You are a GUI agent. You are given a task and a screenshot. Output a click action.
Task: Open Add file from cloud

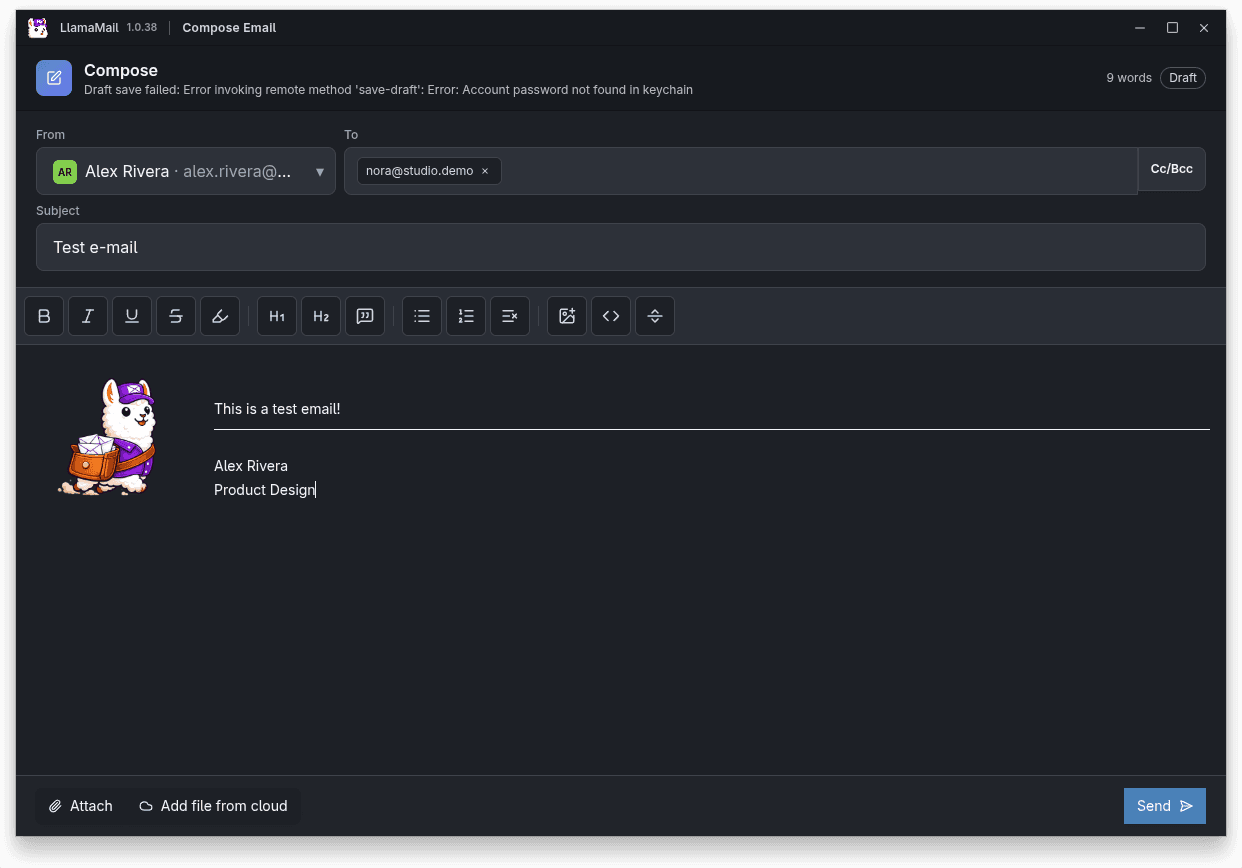pyautogui.click(x=213, y=805)
